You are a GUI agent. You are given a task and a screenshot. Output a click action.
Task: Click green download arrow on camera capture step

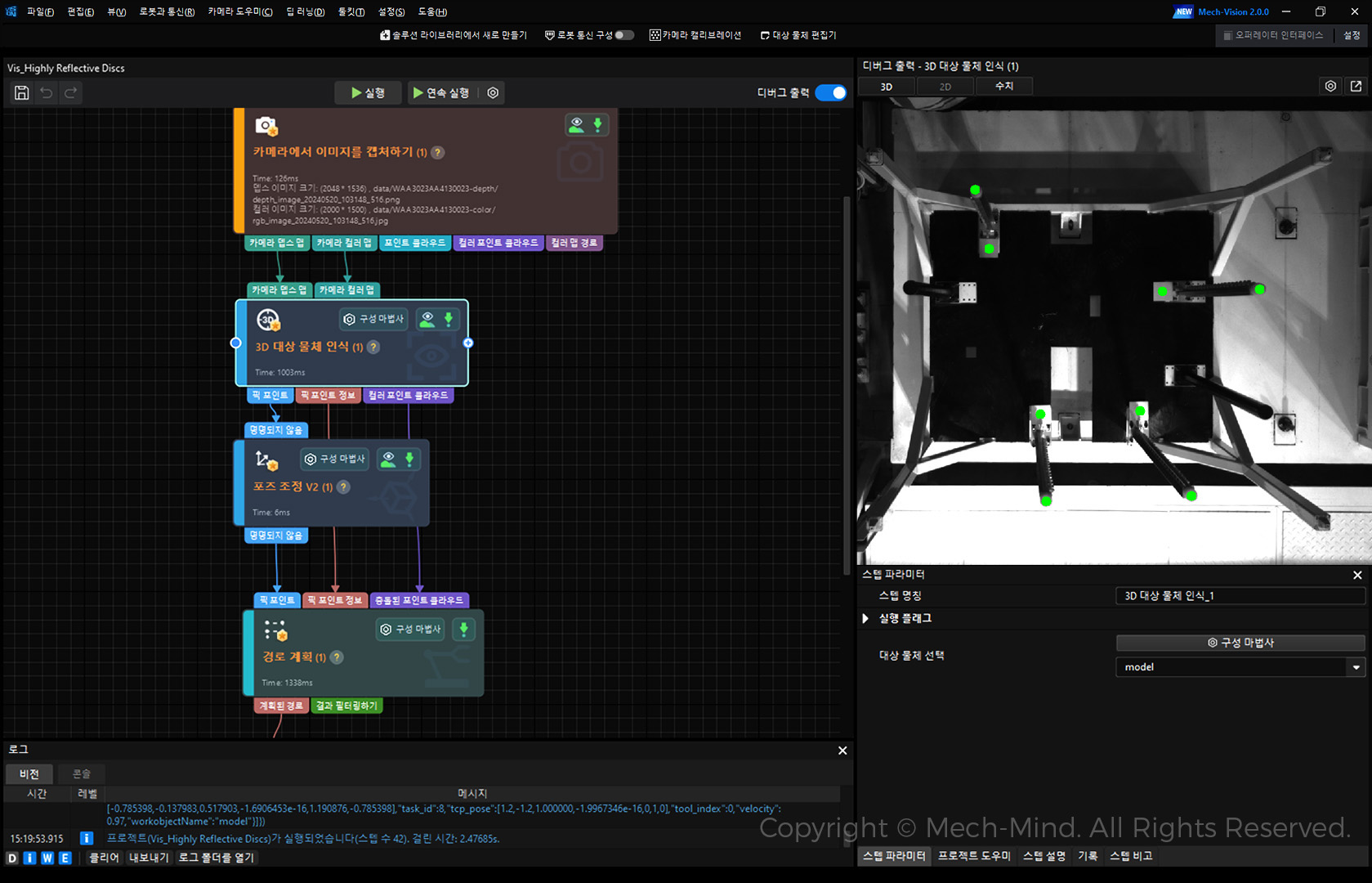coord(597,124)
